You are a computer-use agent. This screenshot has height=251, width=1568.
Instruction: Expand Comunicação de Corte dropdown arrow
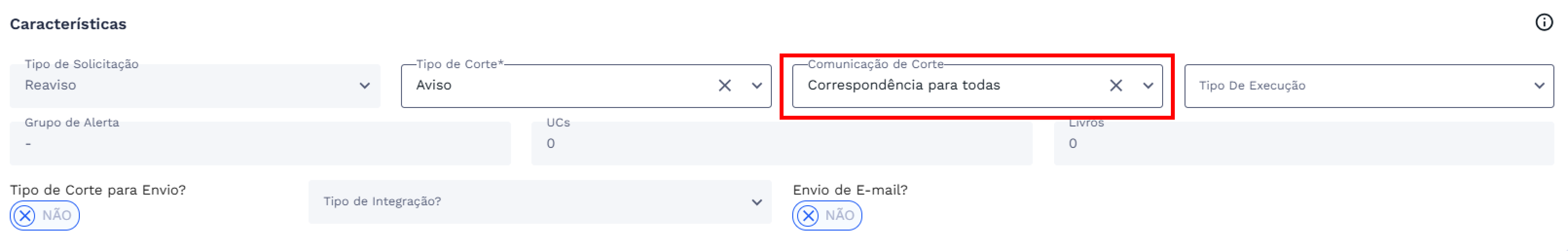pyautogui.click(x=1148, y=86)
